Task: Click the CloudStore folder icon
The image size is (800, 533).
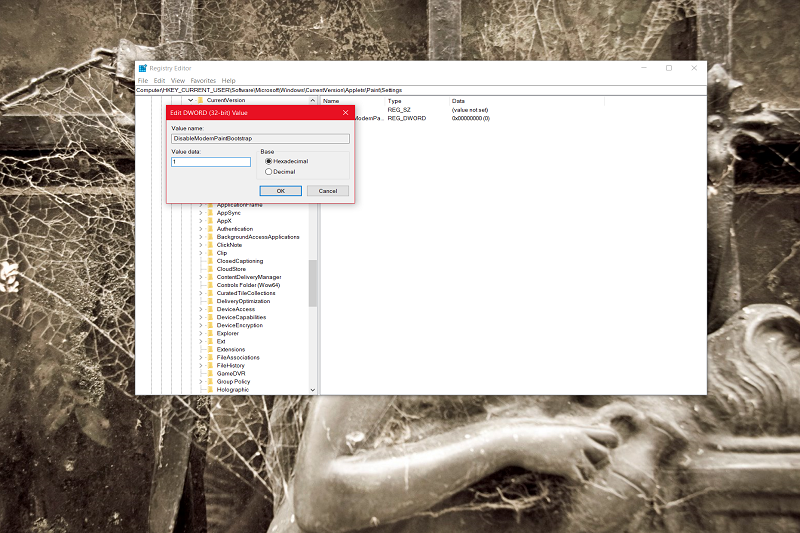Action: point(210,269)
